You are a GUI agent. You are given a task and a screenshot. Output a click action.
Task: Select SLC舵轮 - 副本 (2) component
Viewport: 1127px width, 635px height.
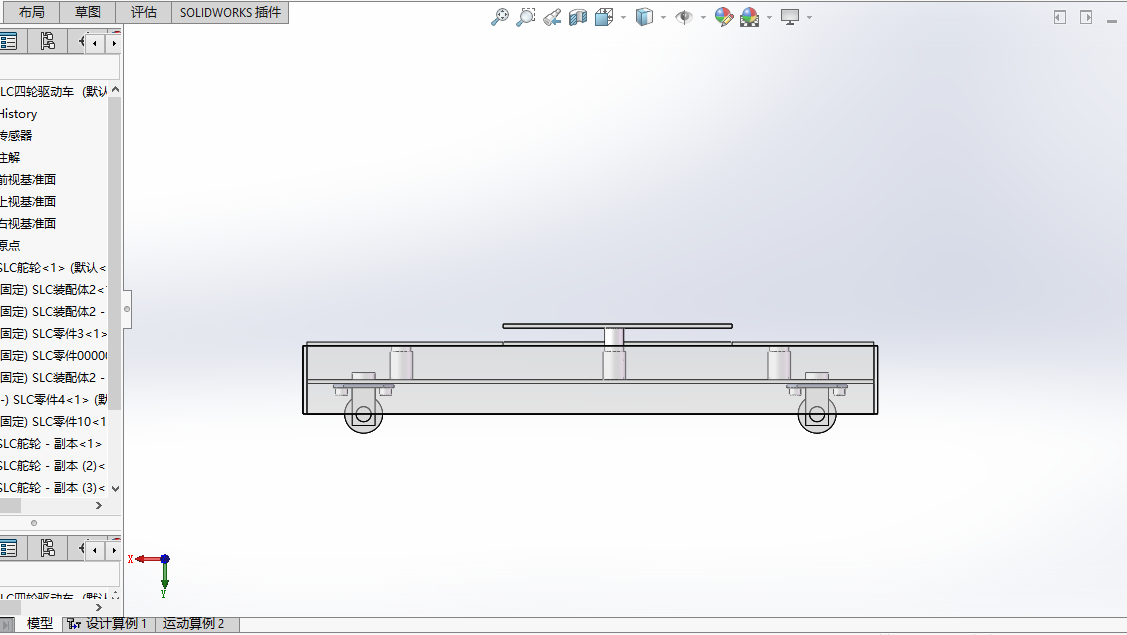click(54, 465)
